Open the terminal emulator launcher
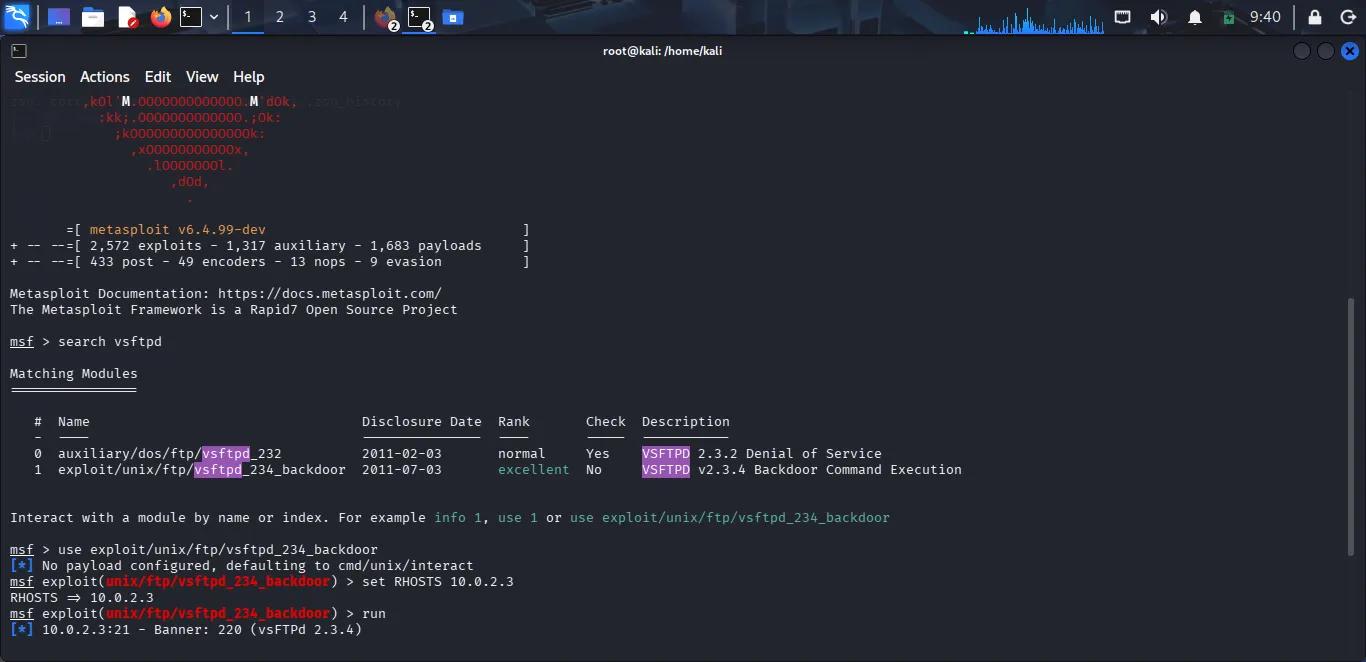Image resolution: width=1366 pixels, height=662 pixels. pyautogui.click(x=191, y=17)
